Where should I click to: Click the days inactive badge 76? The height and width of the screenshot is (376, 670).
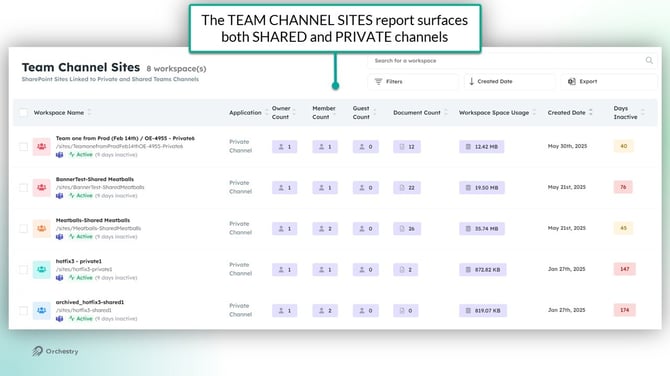pos(623,187)
